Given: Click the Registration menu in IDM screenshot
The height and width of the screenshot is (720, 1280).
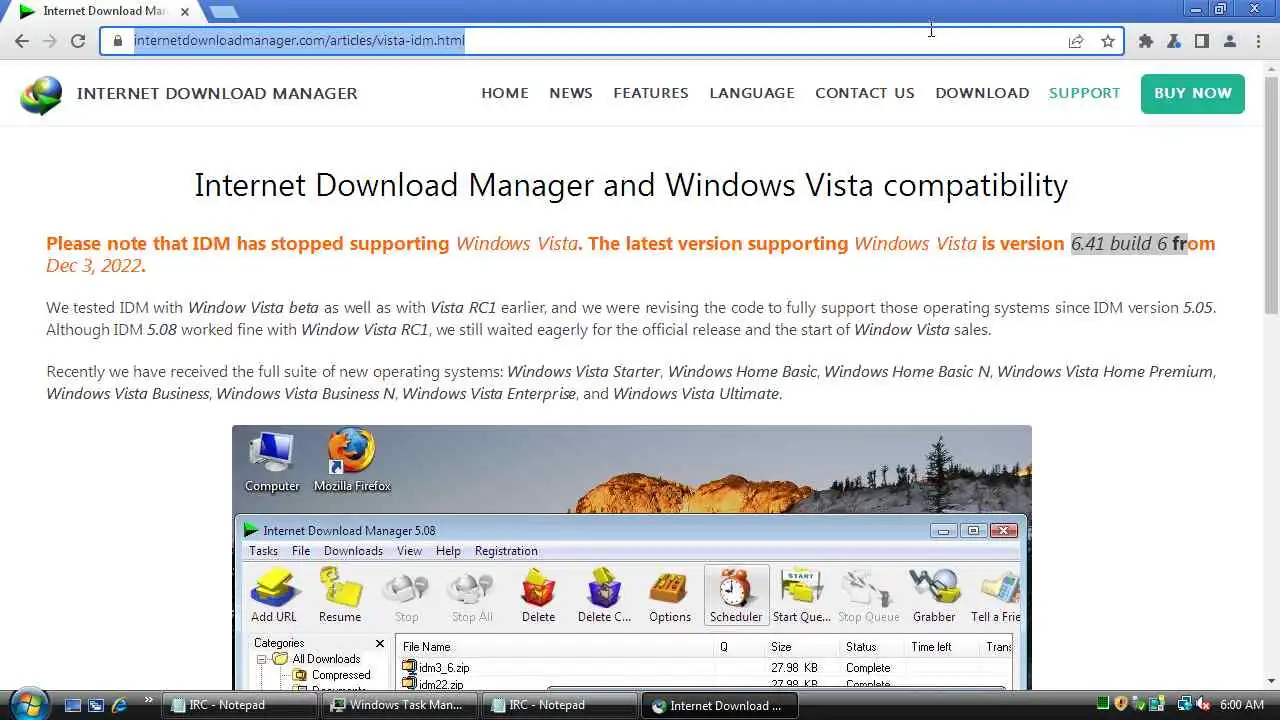Looking at the screenshot, I should coord(506,551).
